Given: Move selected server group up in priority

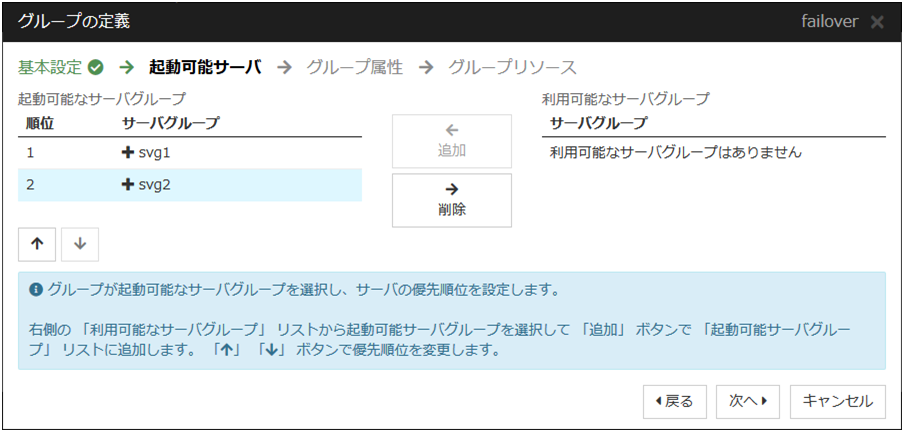Looking at the screenshot, I should click(x=37, y=244).
